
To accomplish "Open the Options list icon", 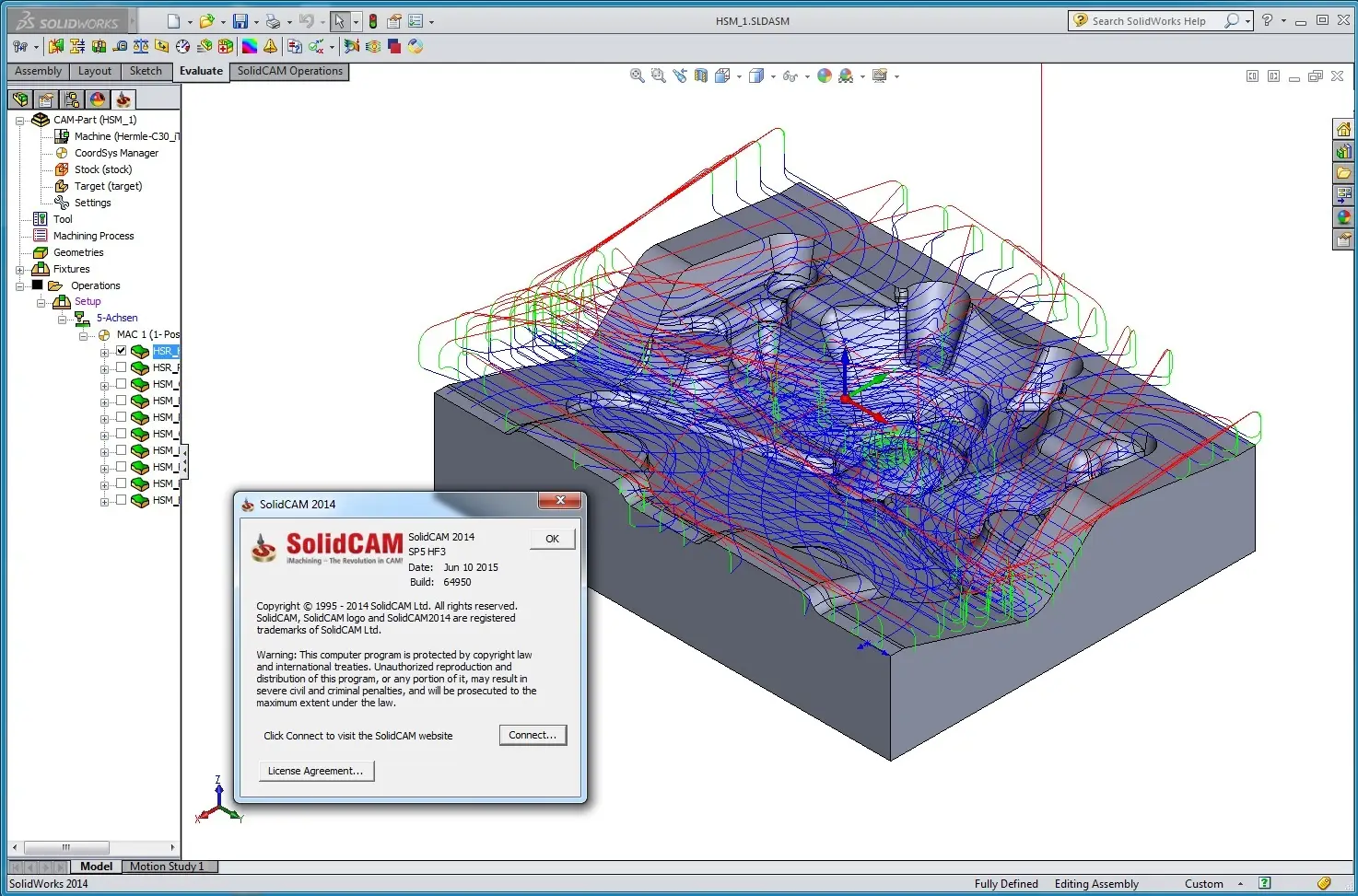I will click(x=416, y=21).
